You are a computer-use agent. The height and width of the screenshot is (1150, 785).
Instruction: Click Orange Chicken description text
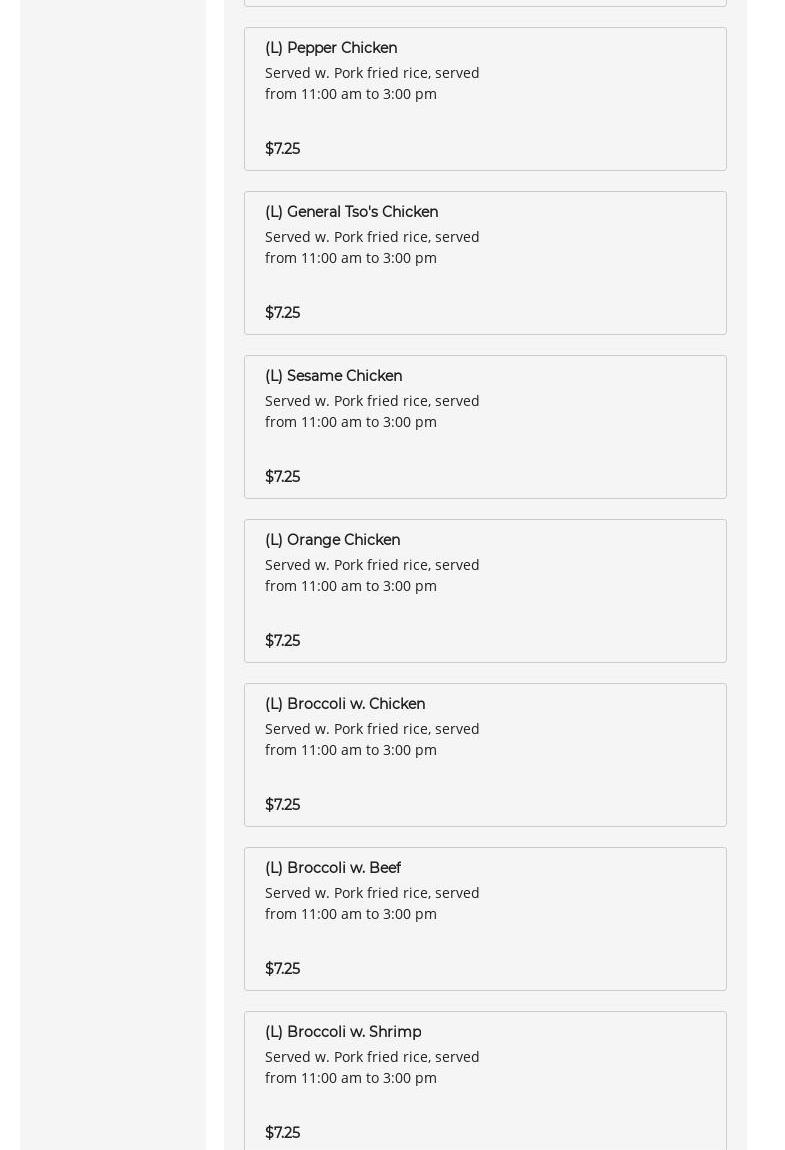371,575
